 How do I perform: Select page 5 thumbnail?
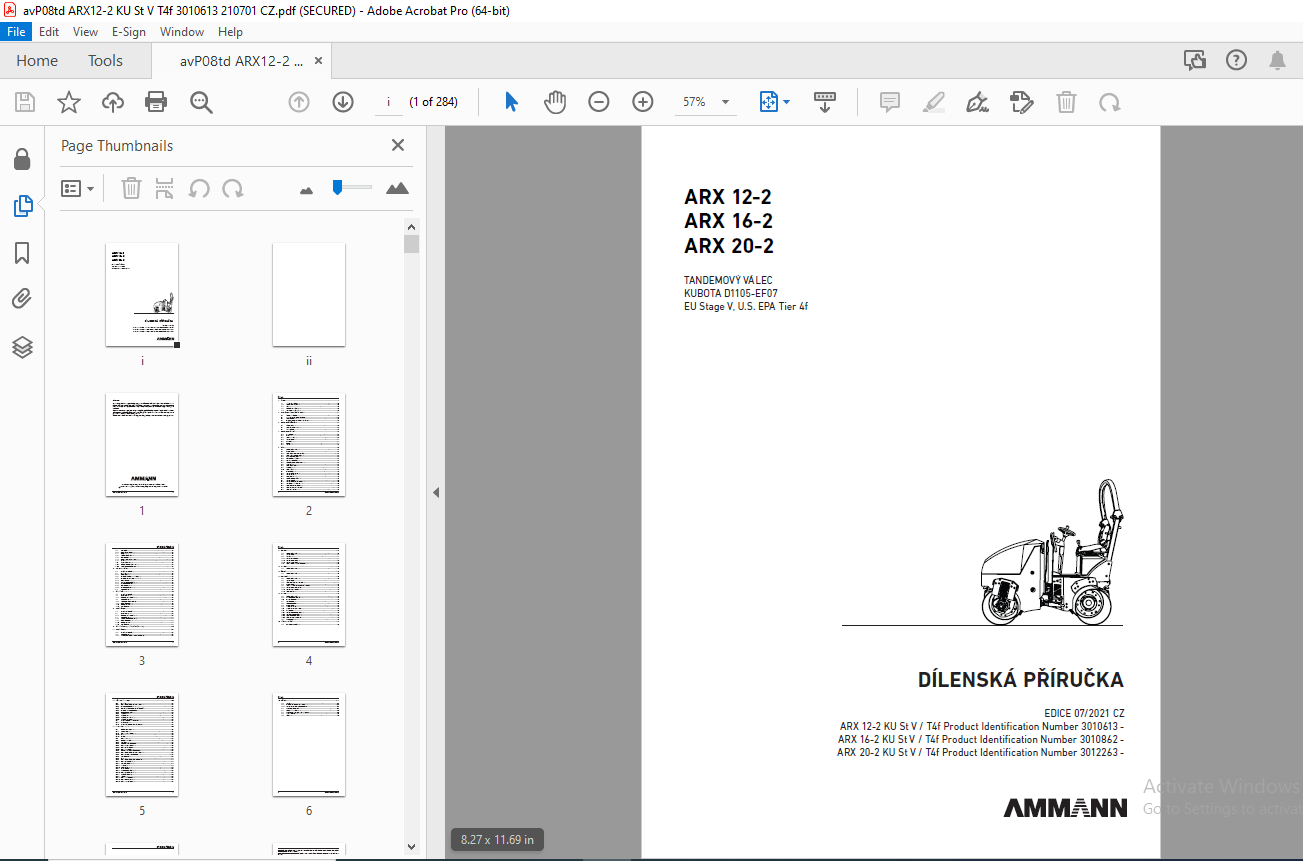pos(142,745)
